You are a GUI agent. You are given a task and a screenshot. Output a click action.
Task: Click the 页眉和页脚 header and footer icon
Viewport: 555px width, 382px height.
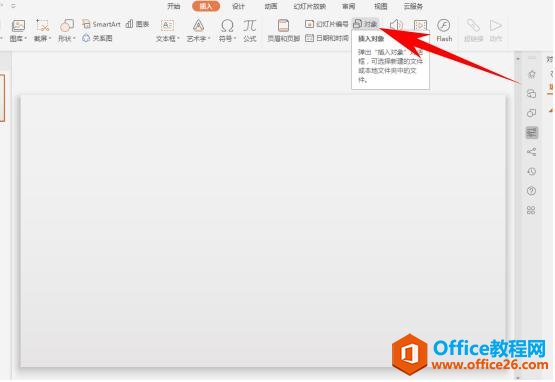283,25
